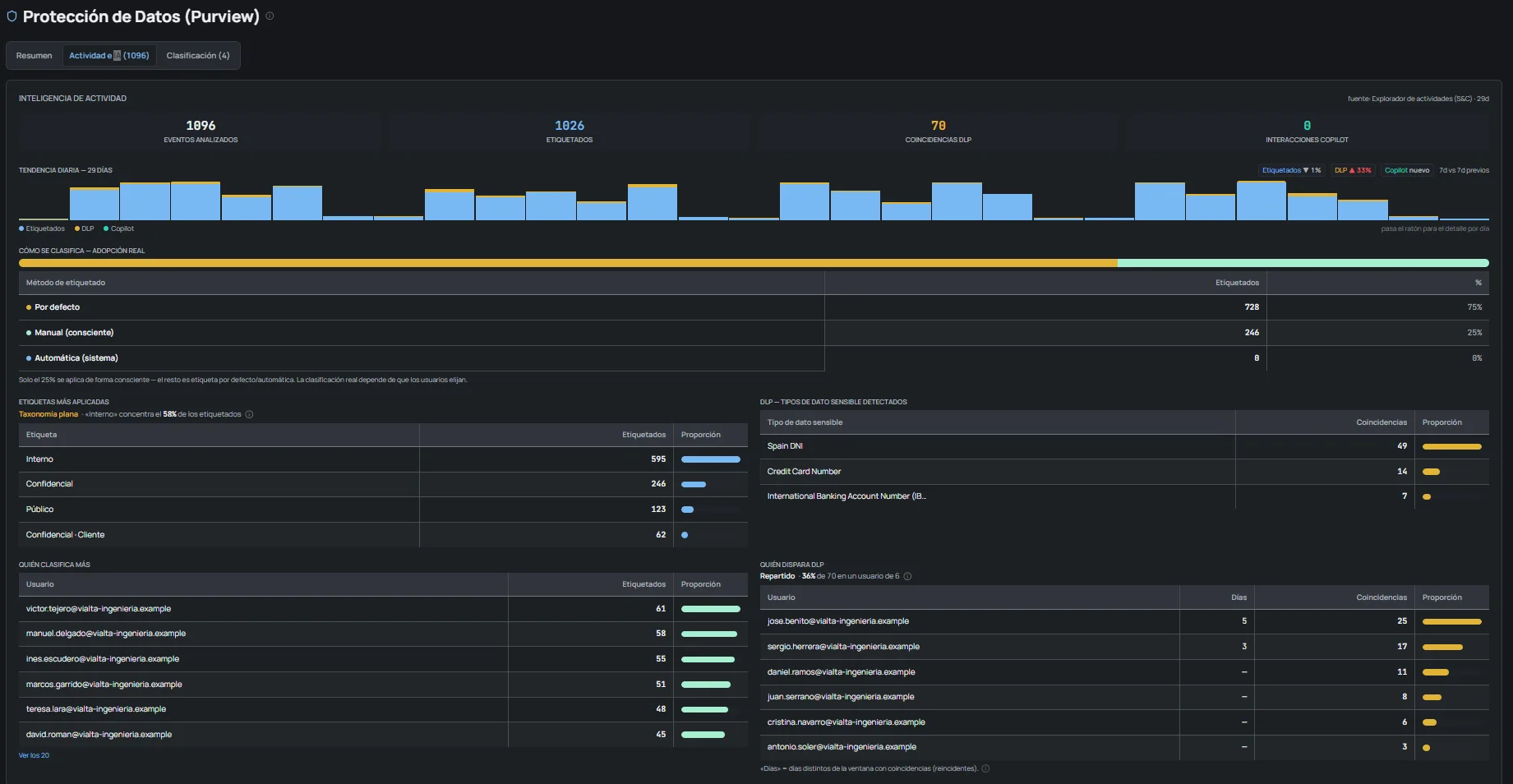Click the DLP up-arrow 33% trend badge

click(x=1353, y=170)
